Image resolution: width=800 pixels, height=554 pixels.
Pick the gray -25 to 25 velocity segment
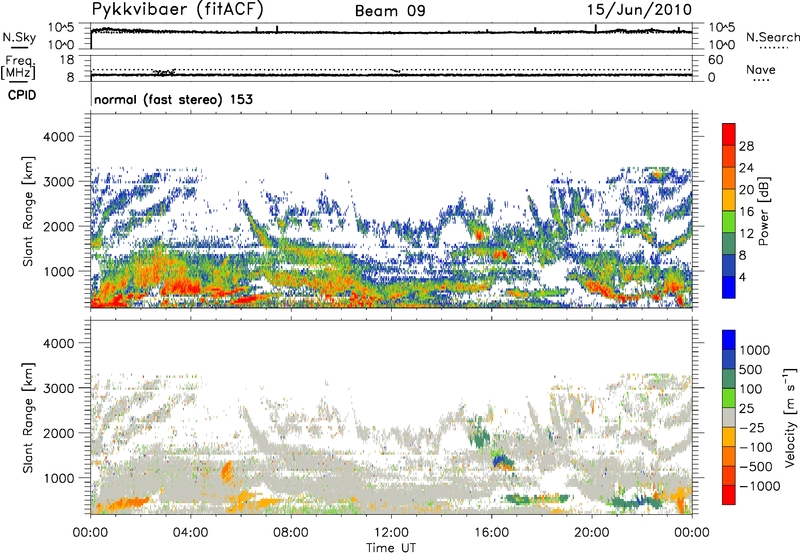click(x=729, y=417)
